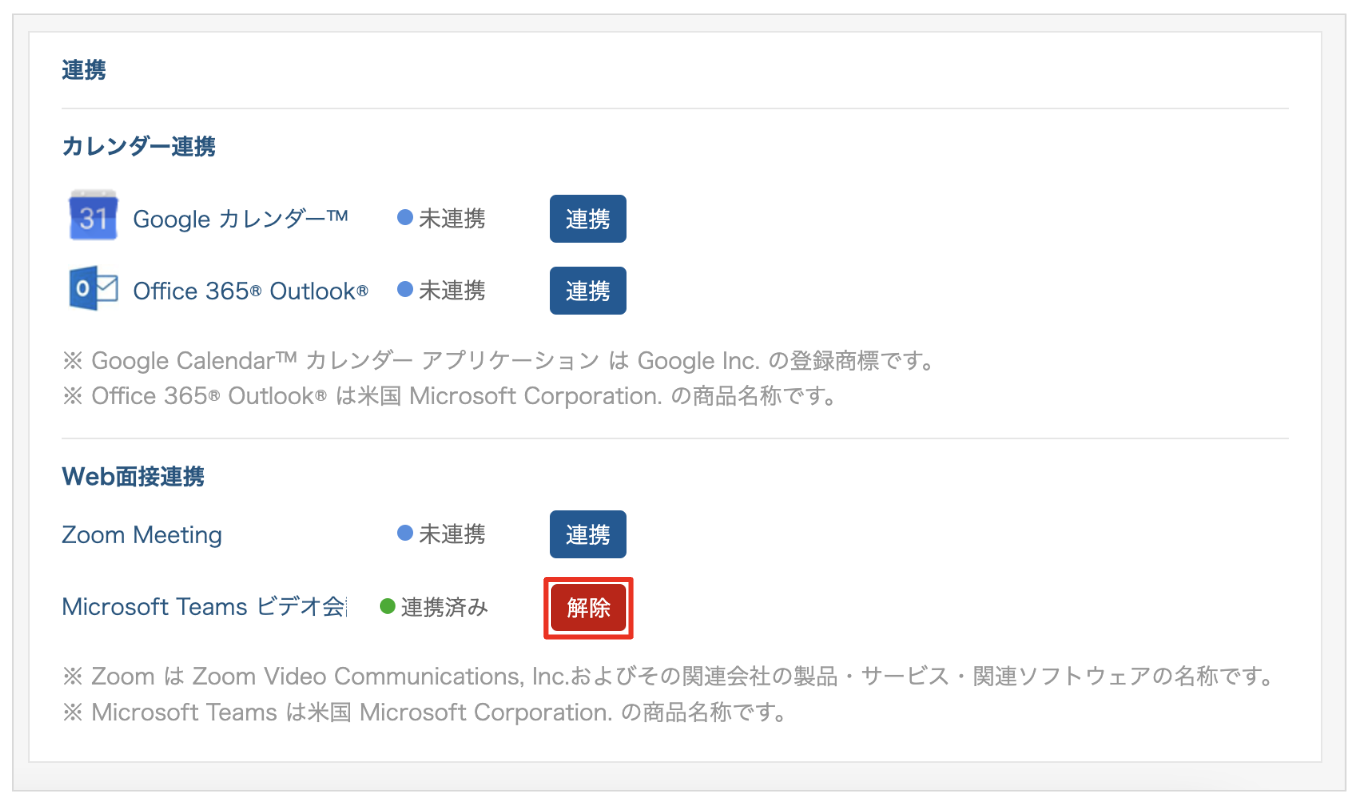The height and width of the screenshot is (802, 1362).
Task: Click the Zoom Video Communications note
Action: coord(670,677)
